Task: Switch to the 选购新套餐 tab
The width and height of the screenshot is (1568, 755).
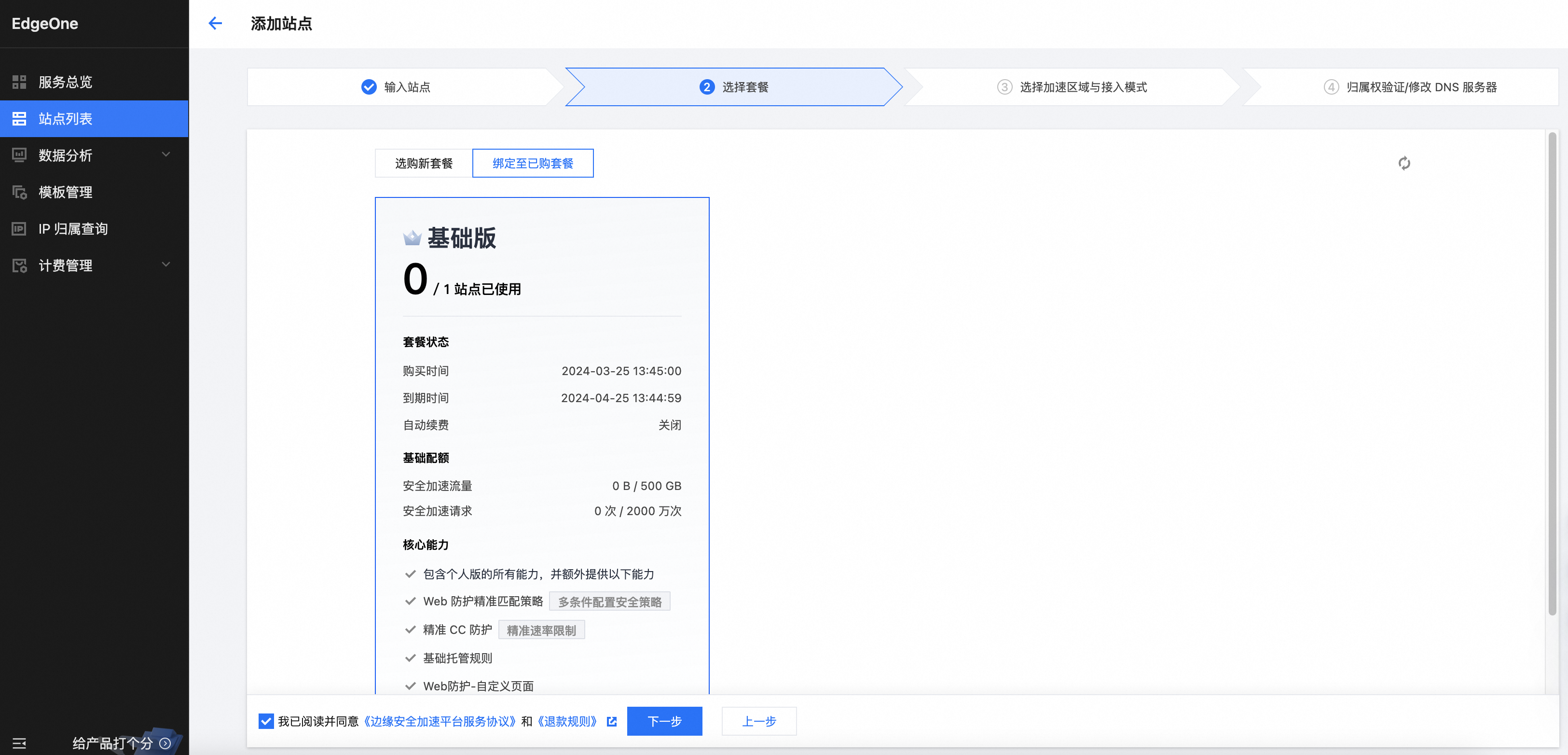Action: 424,163
